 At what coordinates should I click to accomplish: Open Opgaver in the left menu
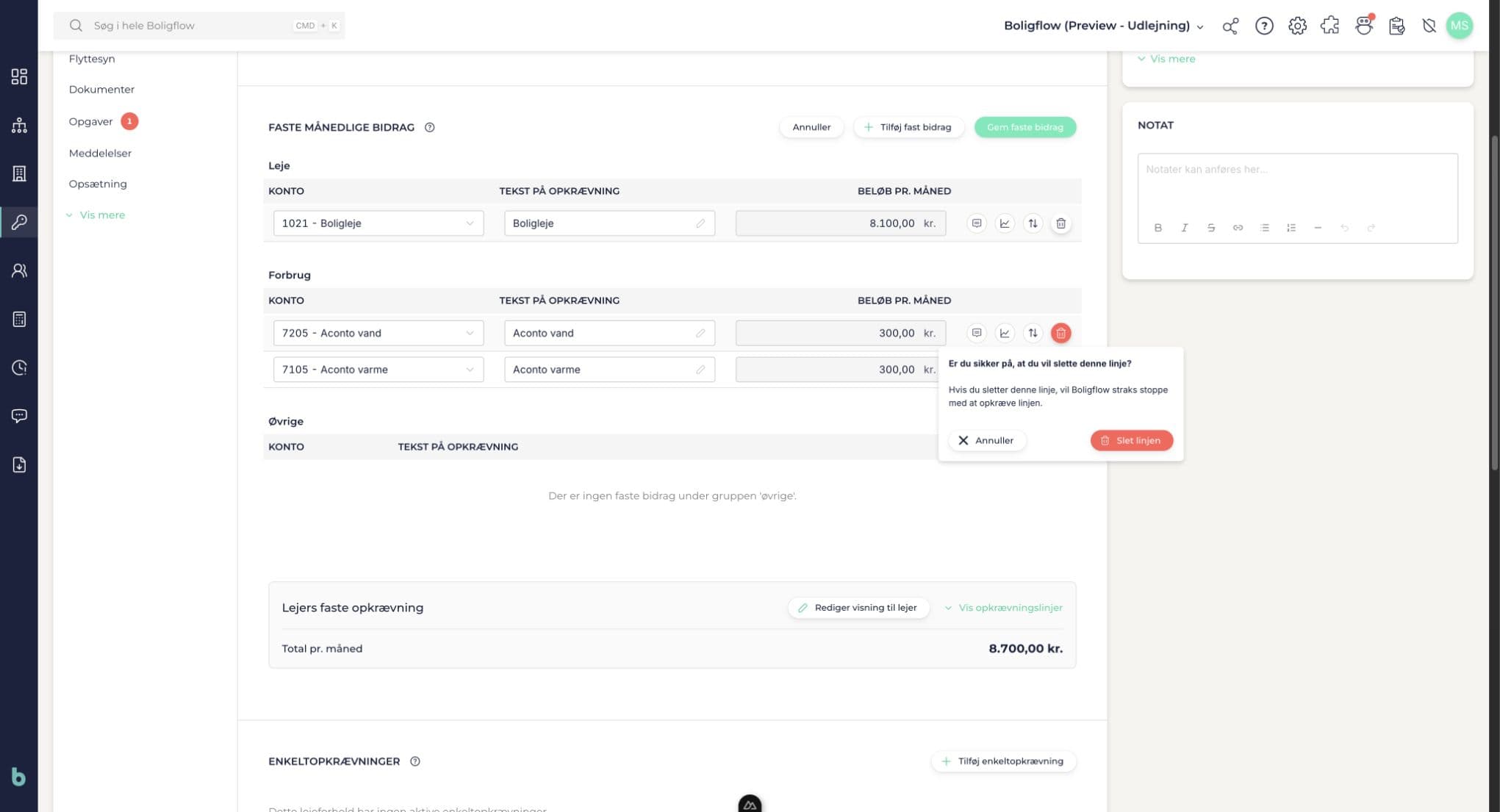(x=90, y=121)
